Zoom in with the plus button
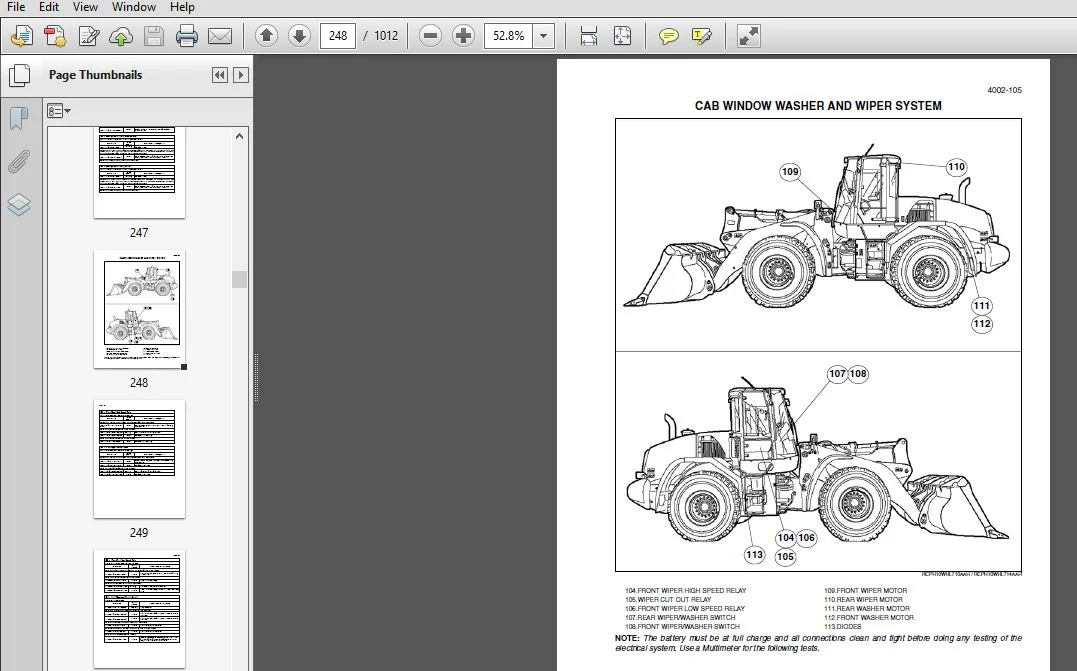The width and height of the screenshot is (1077, 671). pyautogui.click(x=464, y=36)
